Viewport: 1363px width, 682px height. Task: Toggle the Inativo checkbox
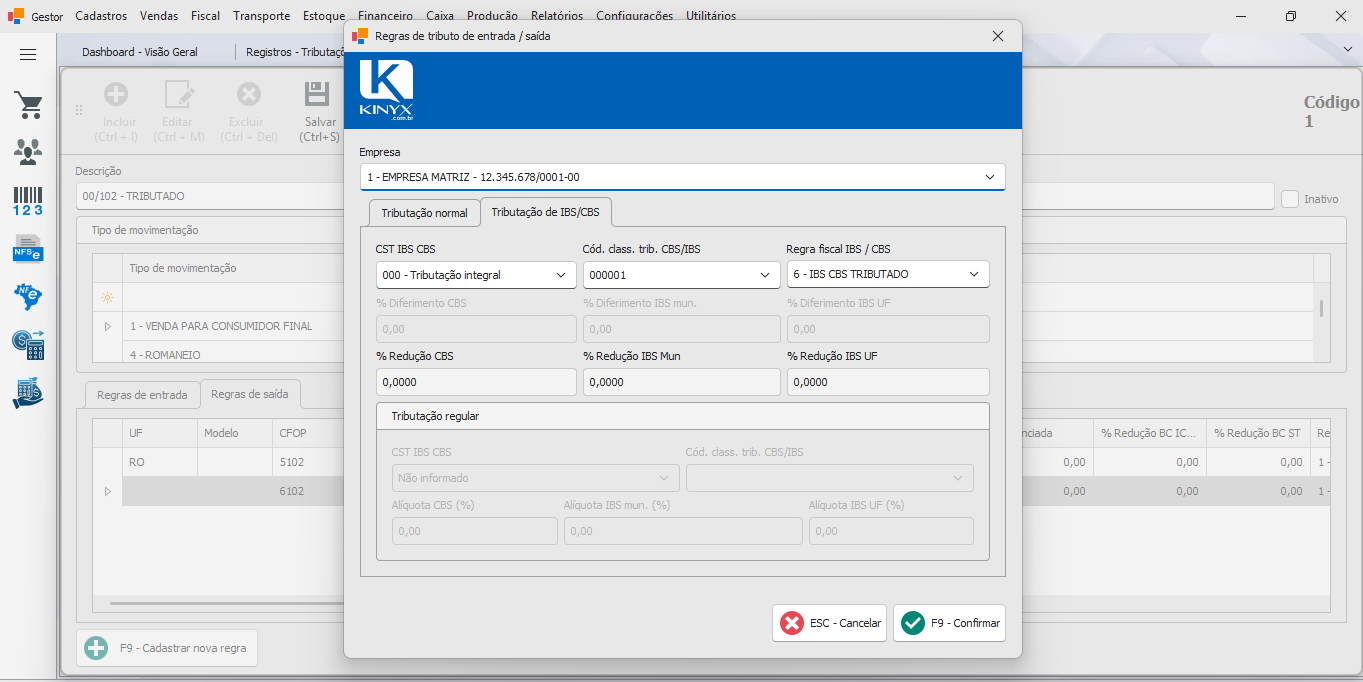1290,199
